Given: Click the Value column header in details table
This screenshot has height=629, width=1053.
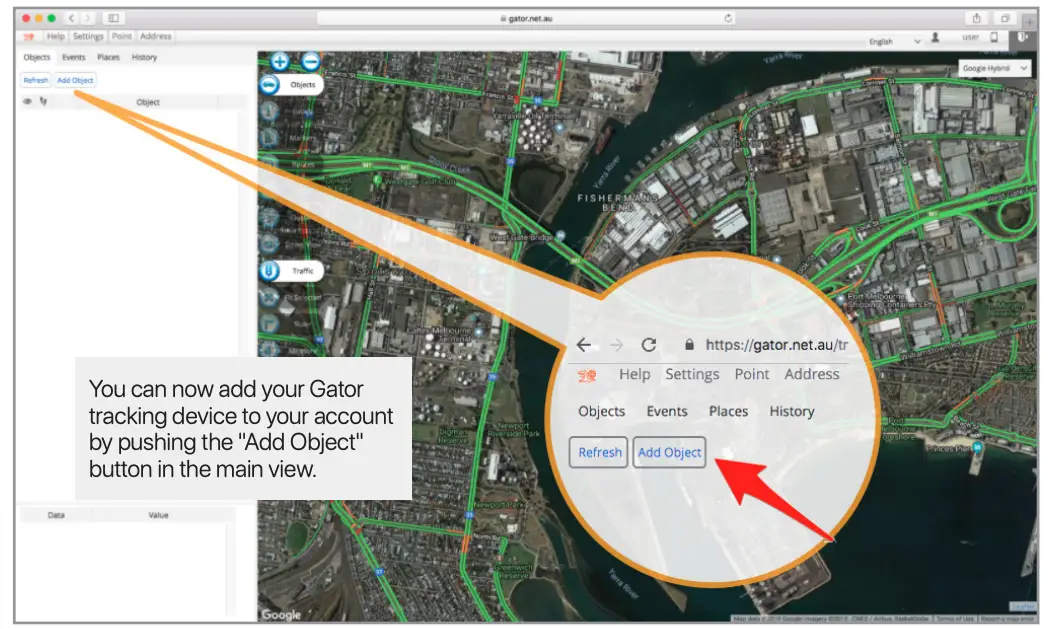Looking at the screenshot, I should (158, 515).
